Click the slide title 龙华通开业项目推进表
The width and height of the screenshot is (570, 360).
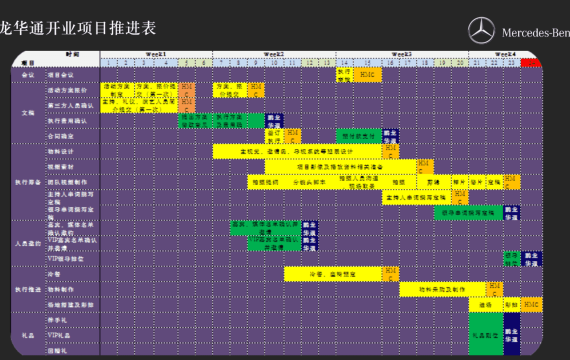78,28
